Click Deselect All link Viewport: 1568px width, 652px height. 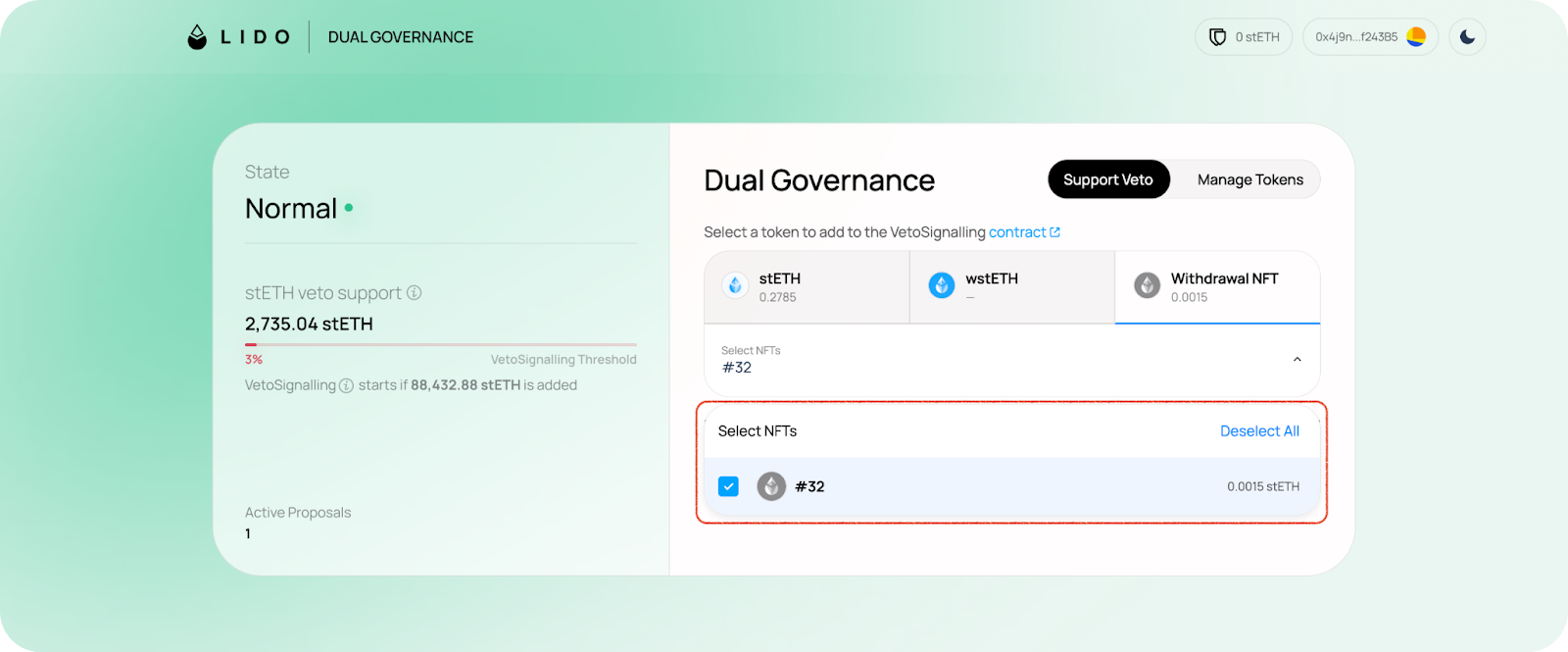coord(1259,431)
